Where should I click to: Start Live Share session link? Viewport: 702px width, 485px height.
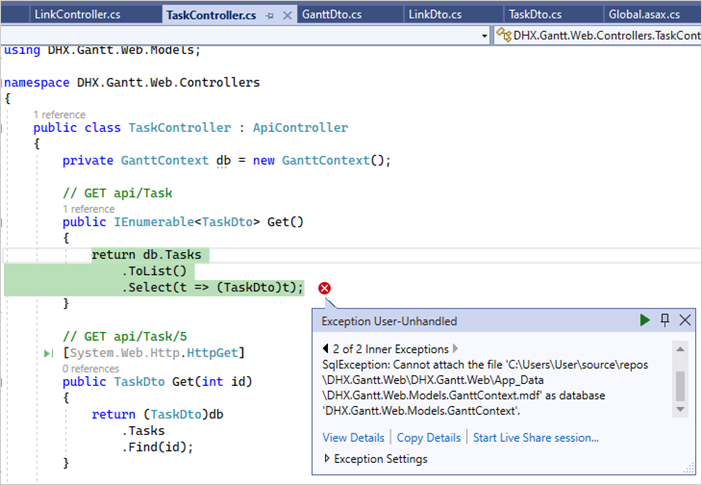point(536,437)
